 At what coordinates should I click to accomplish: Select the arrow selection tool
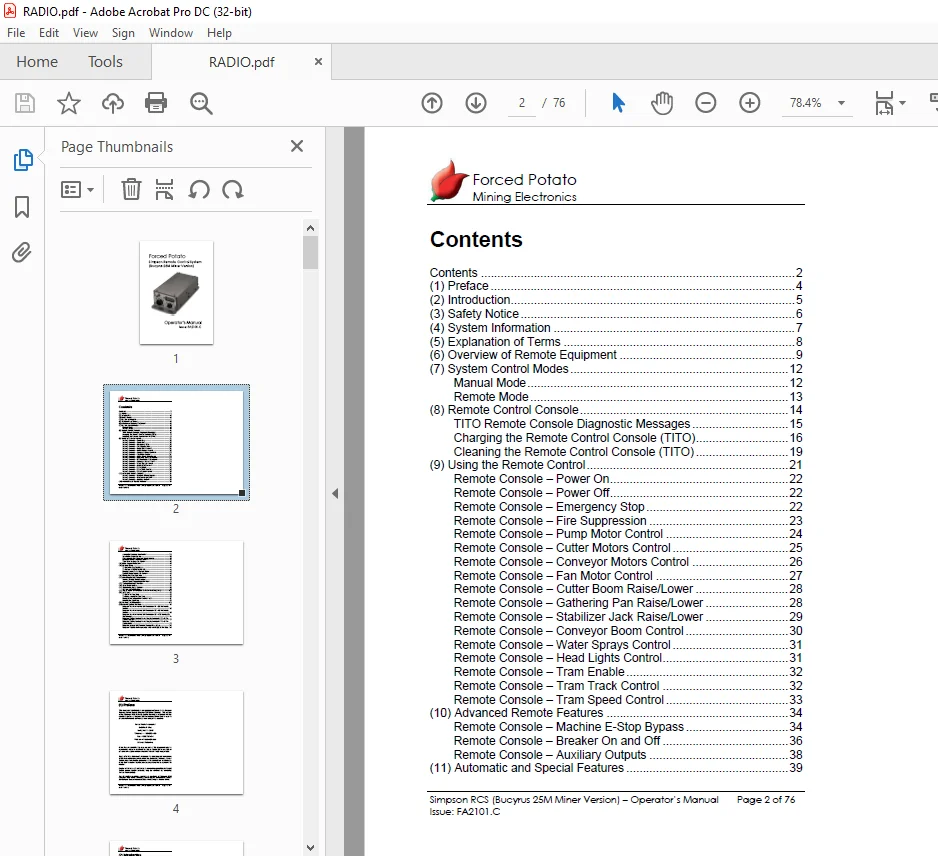coord(619,103)
